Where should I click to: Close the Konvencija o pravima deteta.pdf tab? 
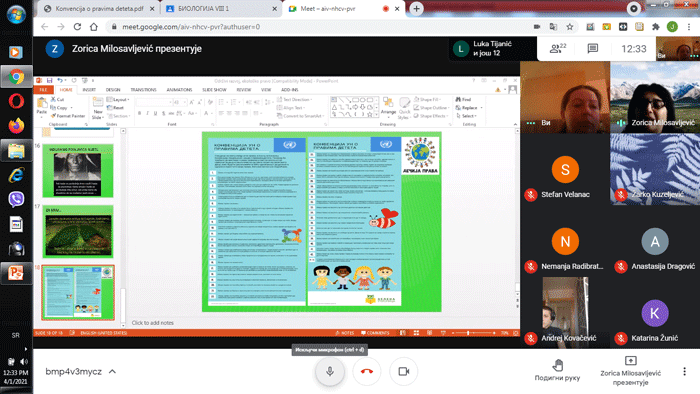tap(152, 8)
